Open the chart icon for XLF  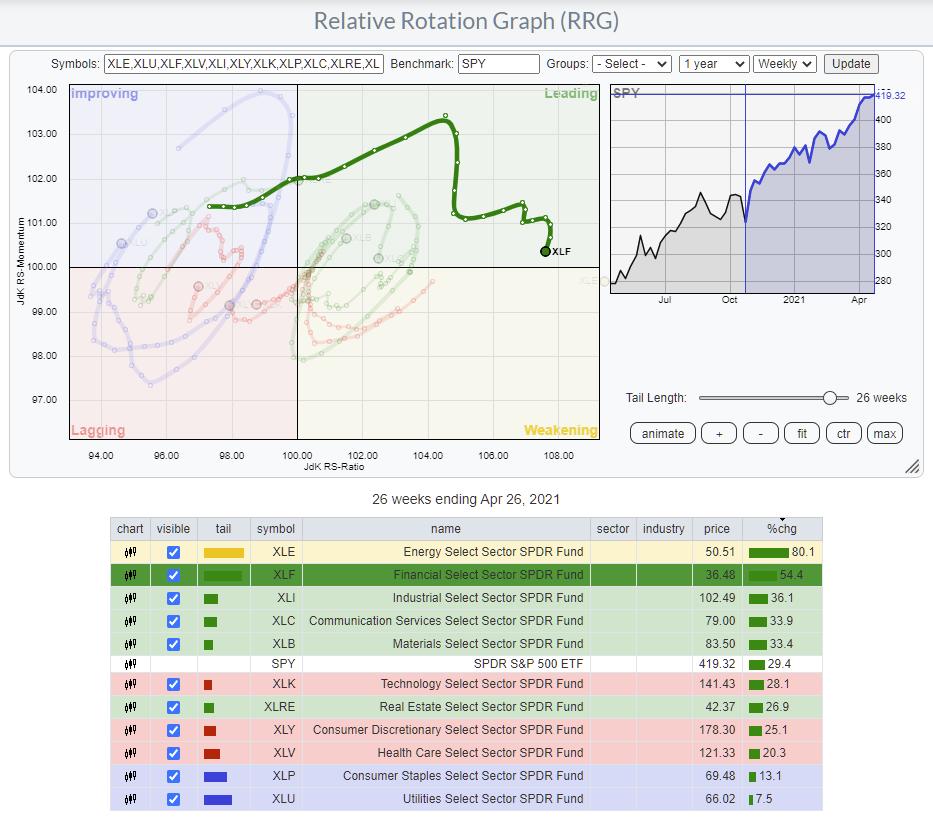130,575
